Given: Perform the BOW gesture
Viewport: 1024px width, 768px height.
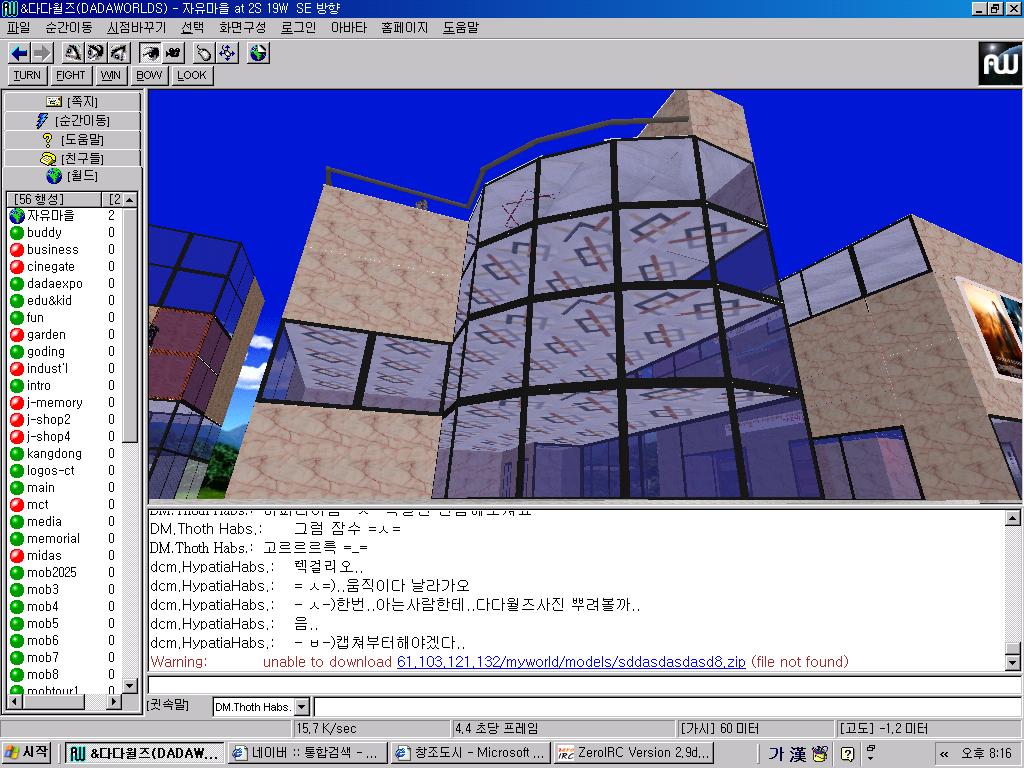Looking at the screenshot, I should tap(149, 76).
